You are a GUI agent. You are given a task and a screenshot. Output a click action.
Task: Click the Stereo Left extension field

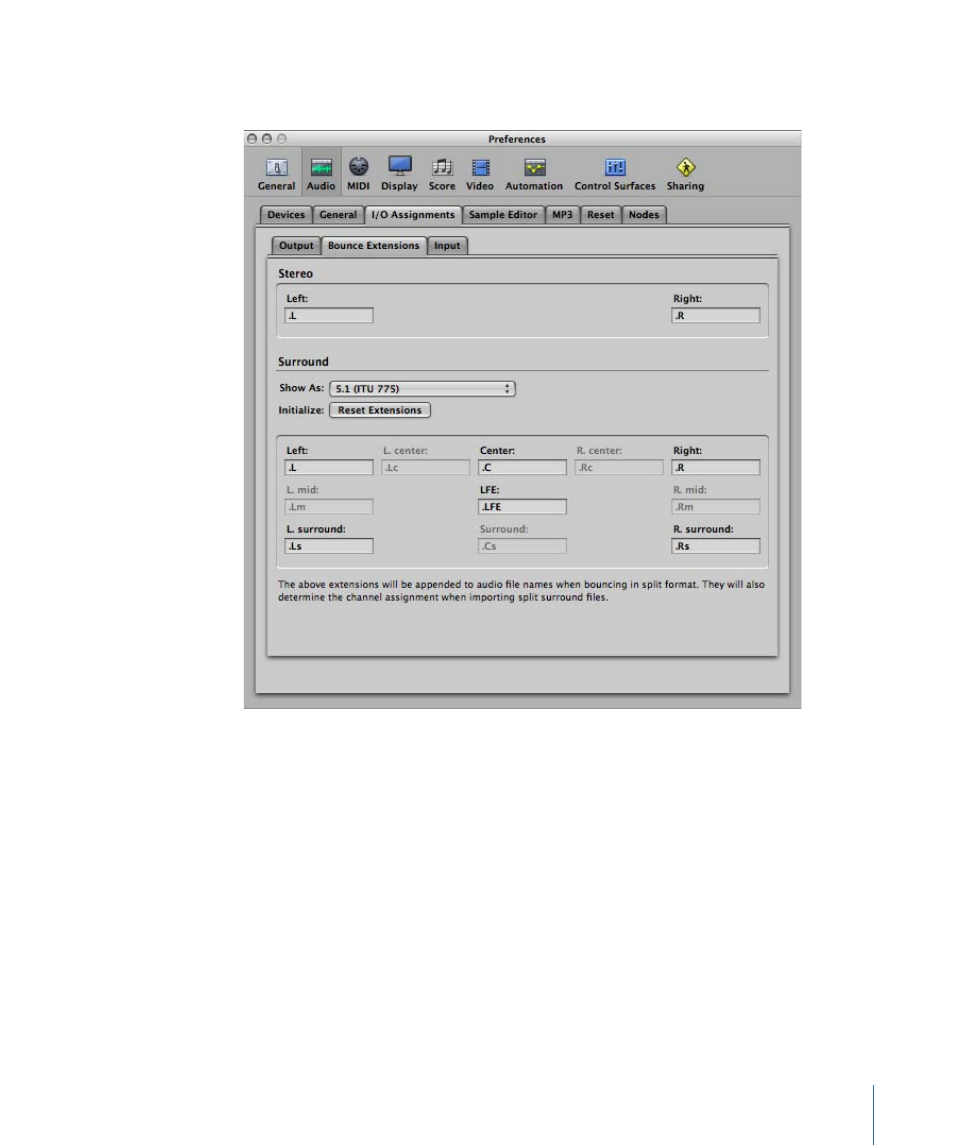(x=329, y=315)
